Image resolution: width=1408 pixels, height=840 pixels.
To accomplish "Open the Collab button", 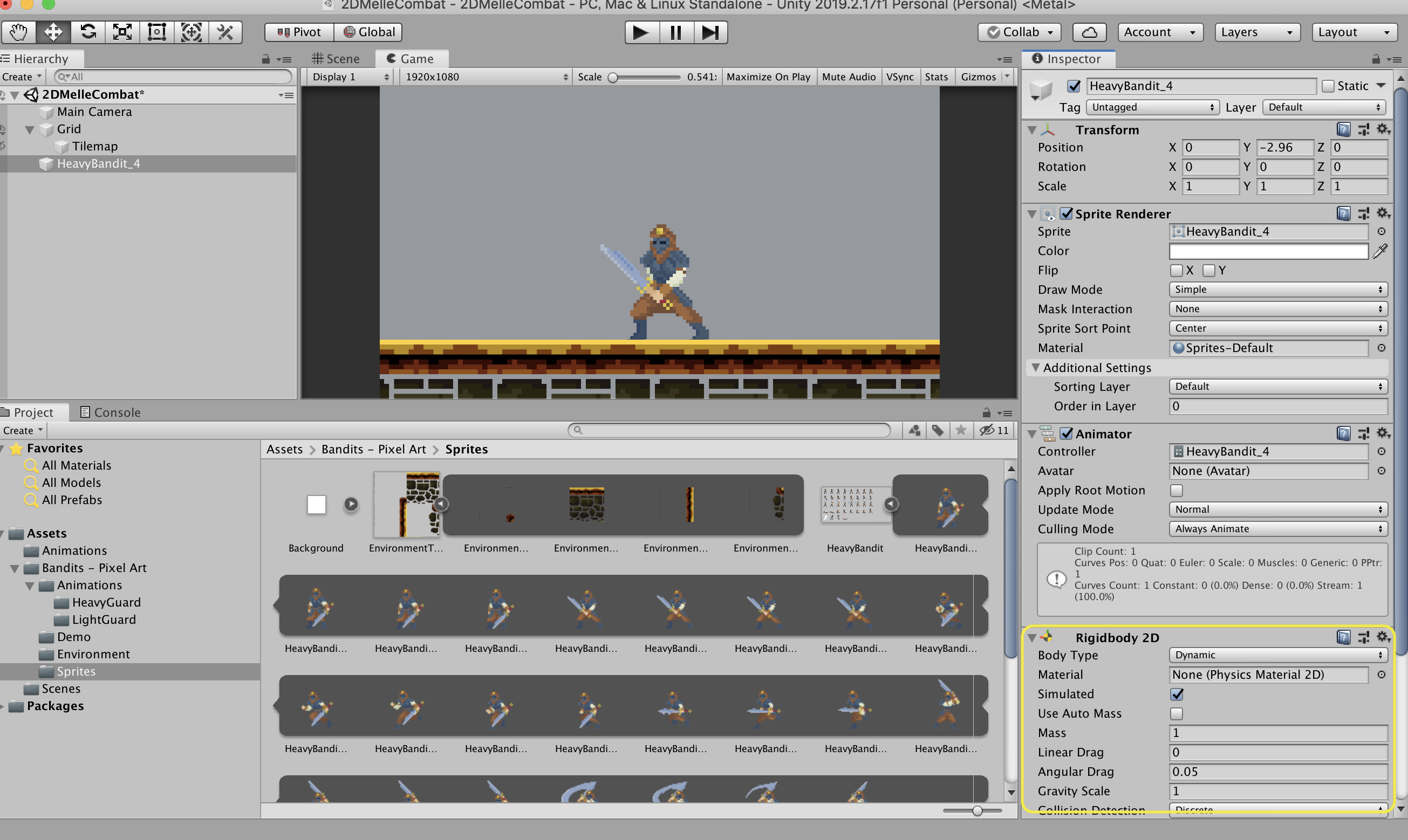I will pyautogui.click(x=1019, y=32).
